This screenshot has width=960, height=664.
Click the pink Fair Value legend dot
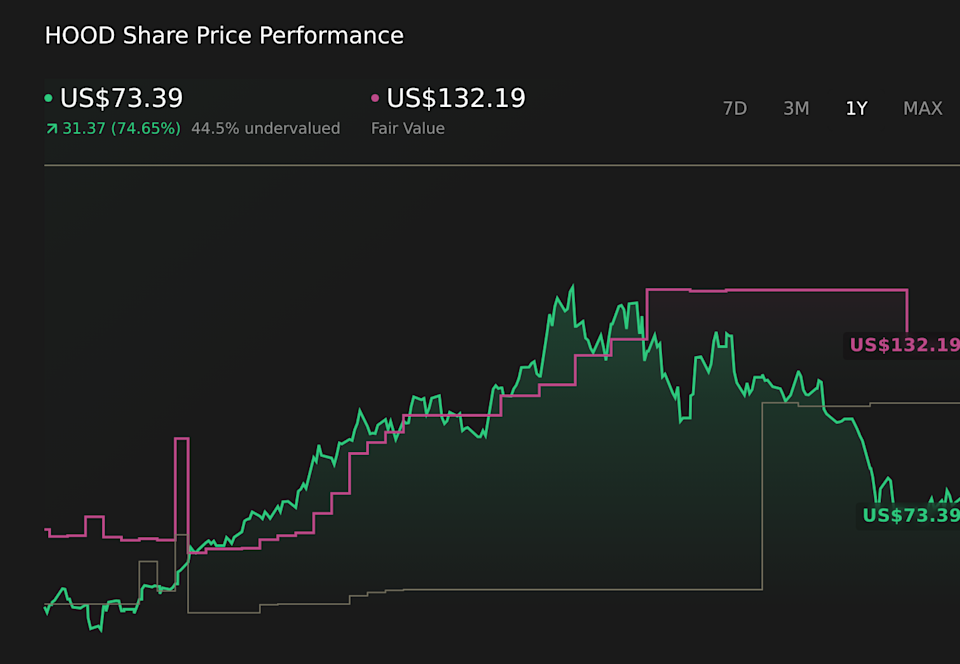click(x=375, y=98)
